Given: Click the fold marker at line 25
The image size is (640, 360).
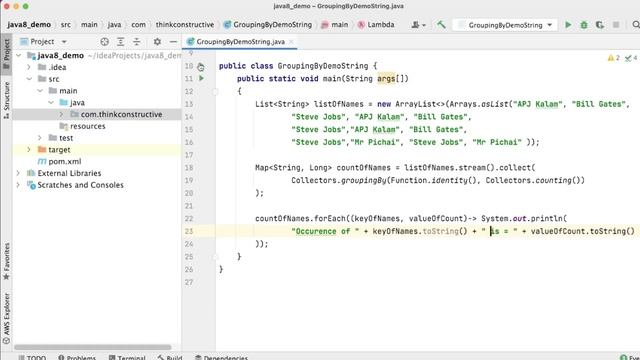Looking at the screenshot, I should (x=215, y=257).
